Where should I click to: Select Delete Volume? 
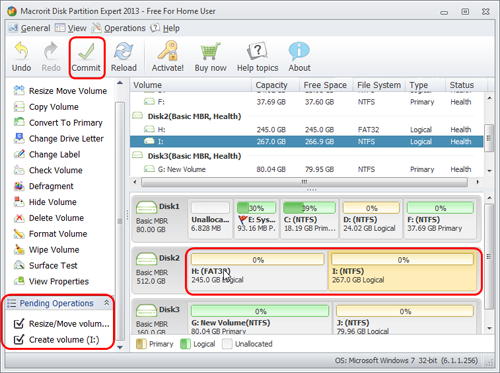[49, 218]
